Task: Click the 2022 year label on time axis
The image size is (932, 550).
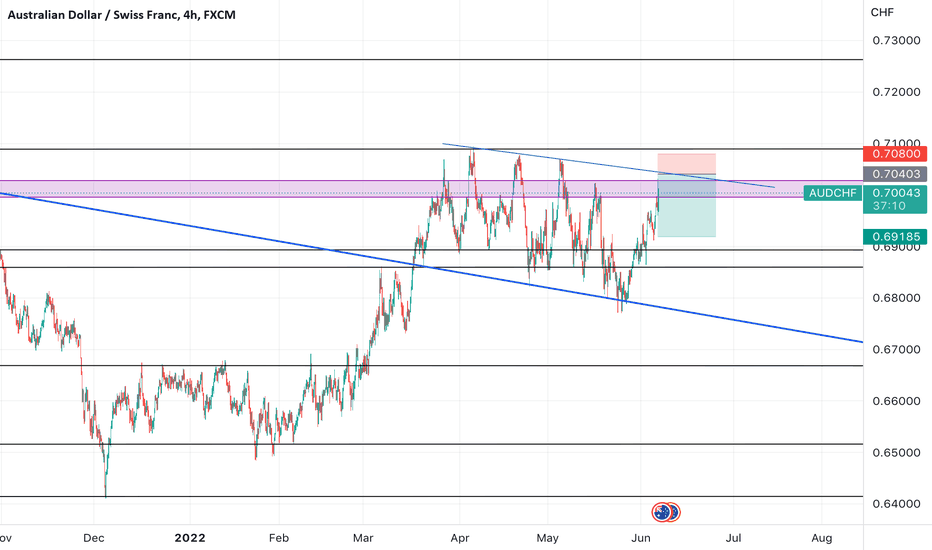Action: (x=190, y=538)
